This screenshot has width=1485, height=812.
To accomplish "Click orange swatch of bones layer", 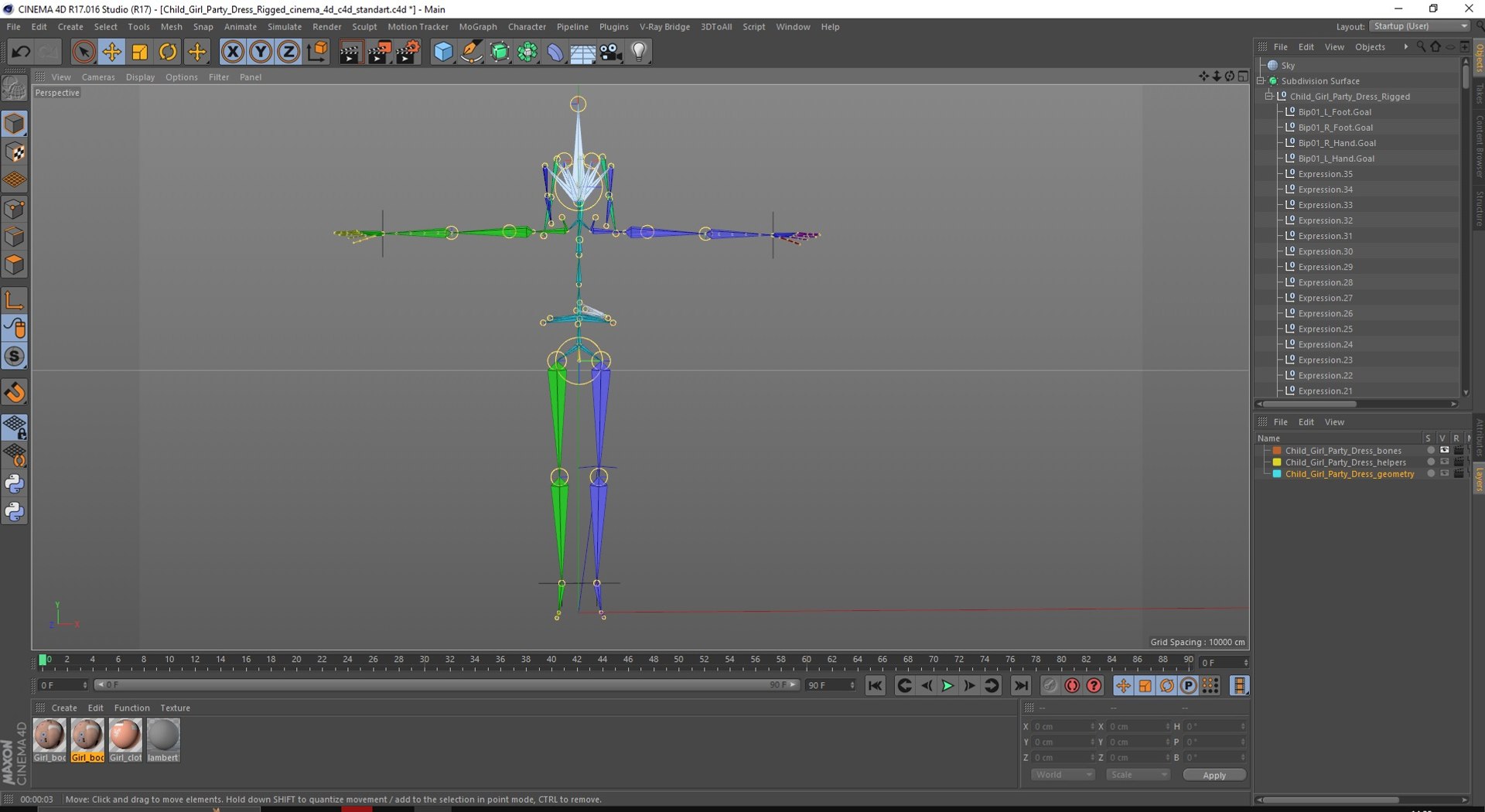I will point(1277,450).
